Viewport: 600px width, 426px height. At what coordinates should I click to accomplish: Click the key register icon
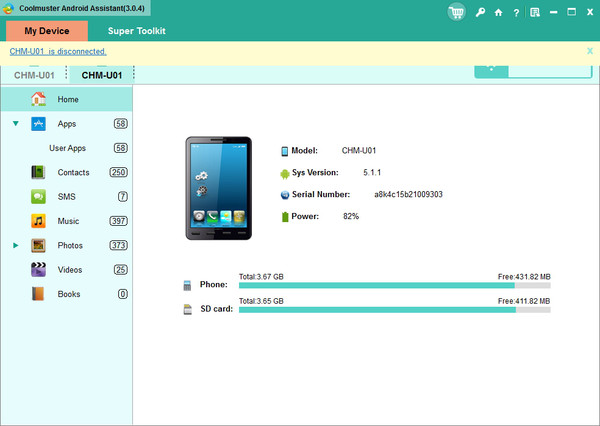pyautogui.click(x=481, y=12)
